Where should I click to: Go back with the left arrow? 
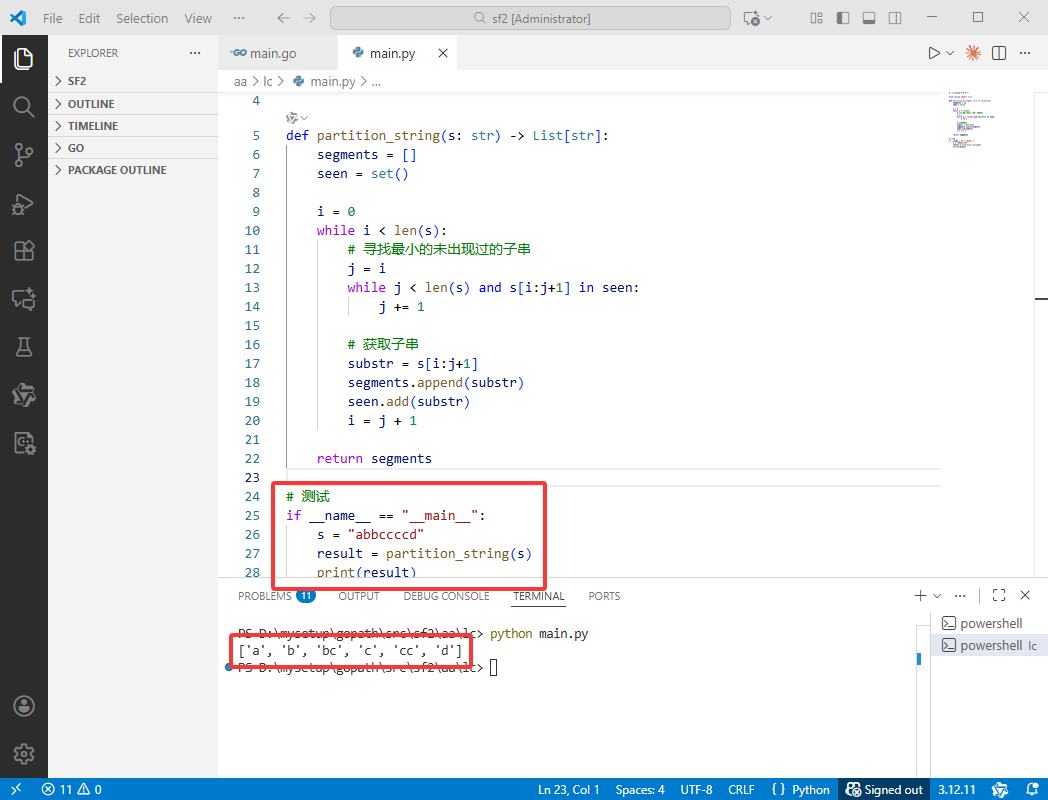click(x=283, y=18)
